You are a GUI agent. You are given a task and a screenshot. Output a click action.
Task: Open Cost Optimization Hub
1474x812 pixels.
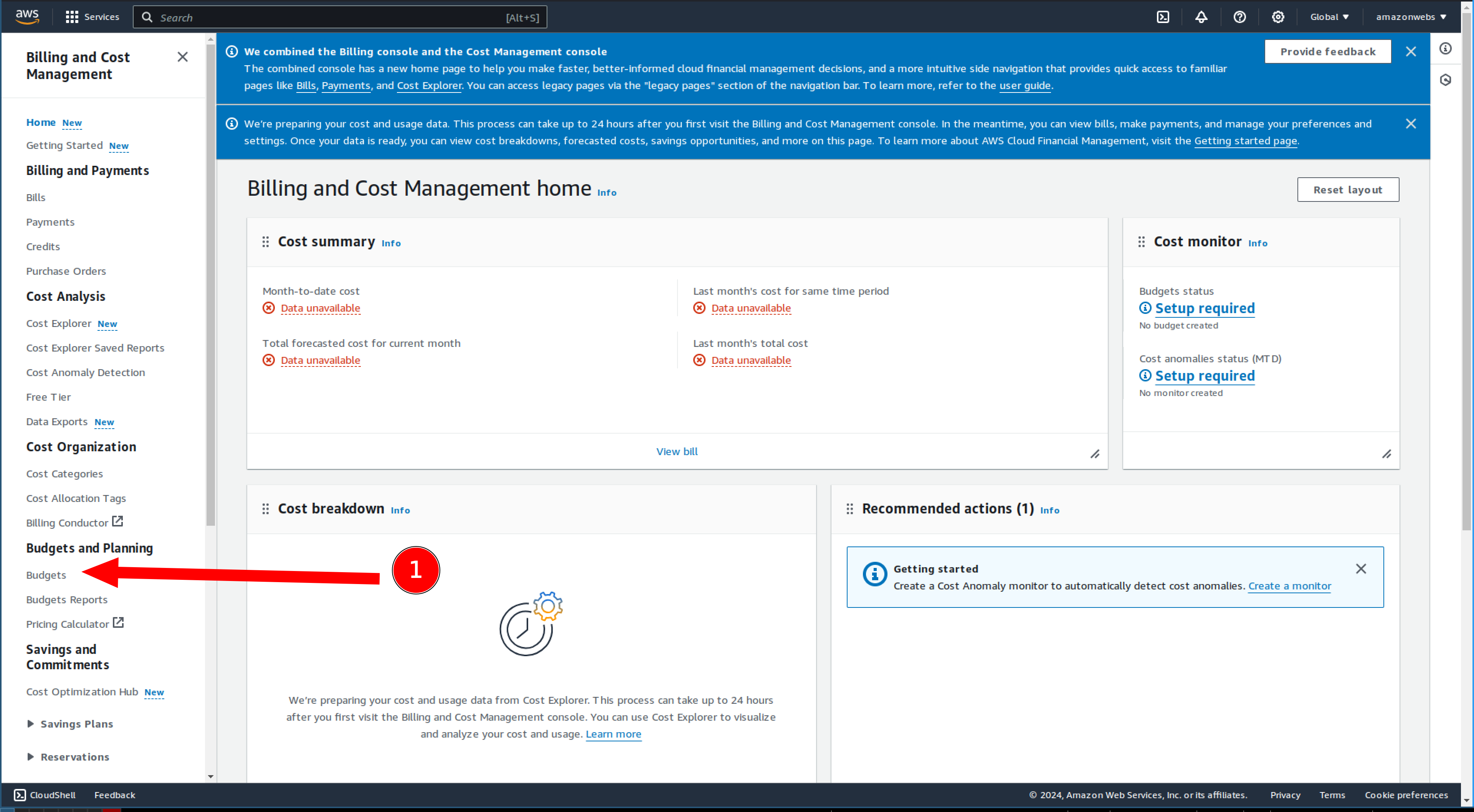[x=82, y=692]
